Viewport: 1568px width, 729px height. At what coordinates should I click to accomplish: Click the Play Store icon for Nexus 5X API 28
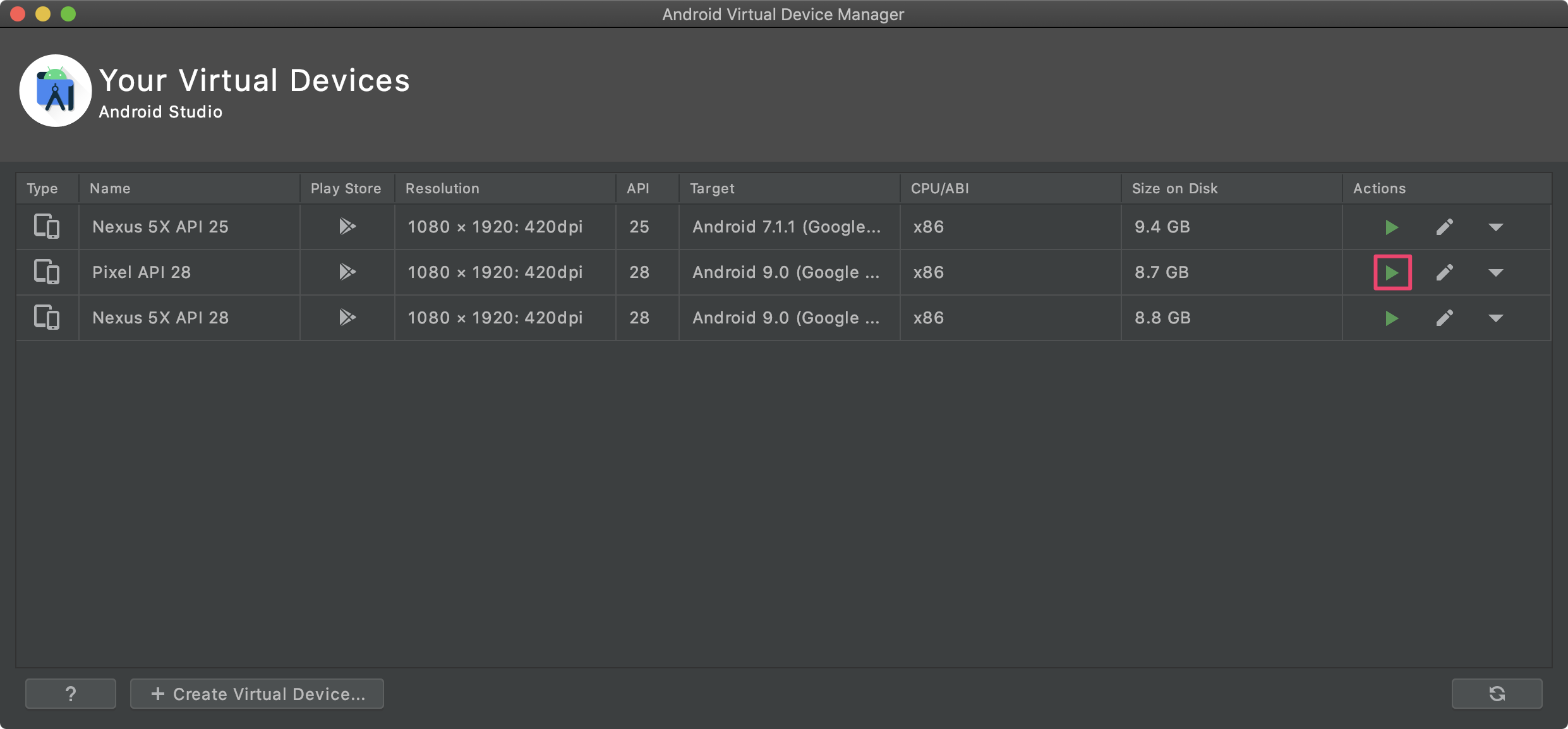tap(347, 317)
